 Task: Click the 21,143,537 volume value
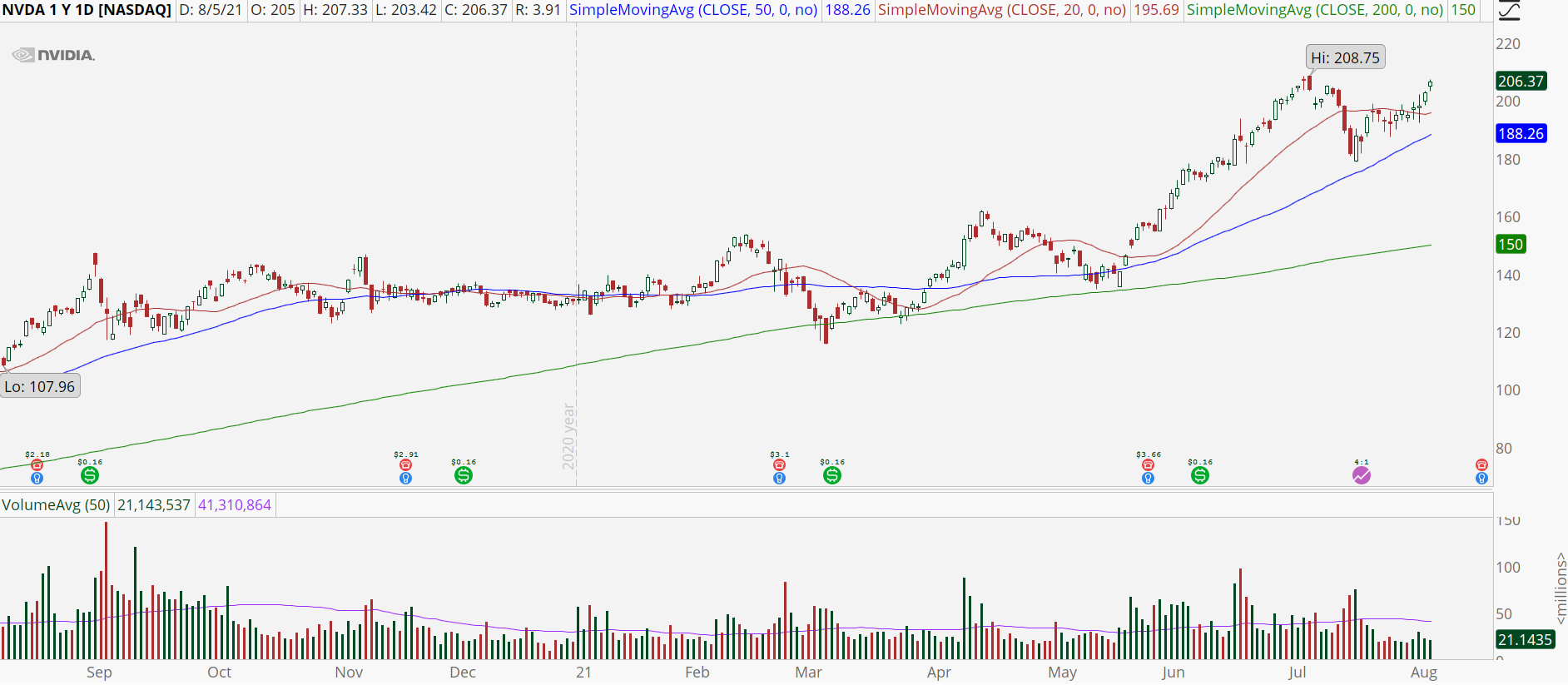[x=154, y=505]
